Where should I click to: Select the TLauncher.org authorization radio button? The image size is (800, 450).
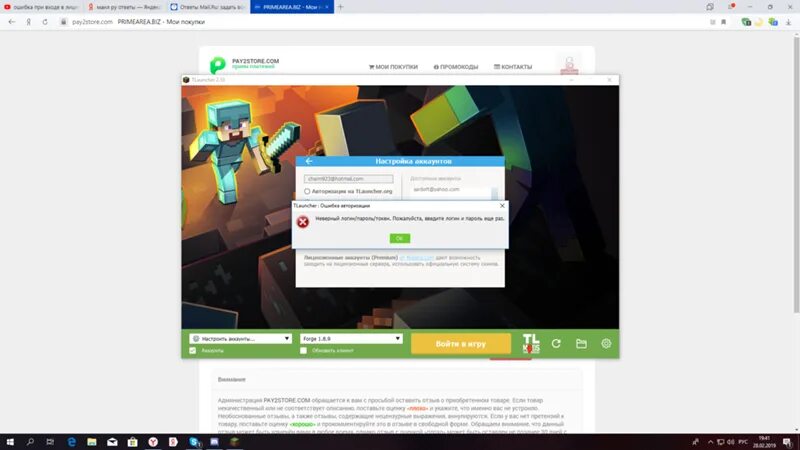pyautogui.click(x=307, y=191)
